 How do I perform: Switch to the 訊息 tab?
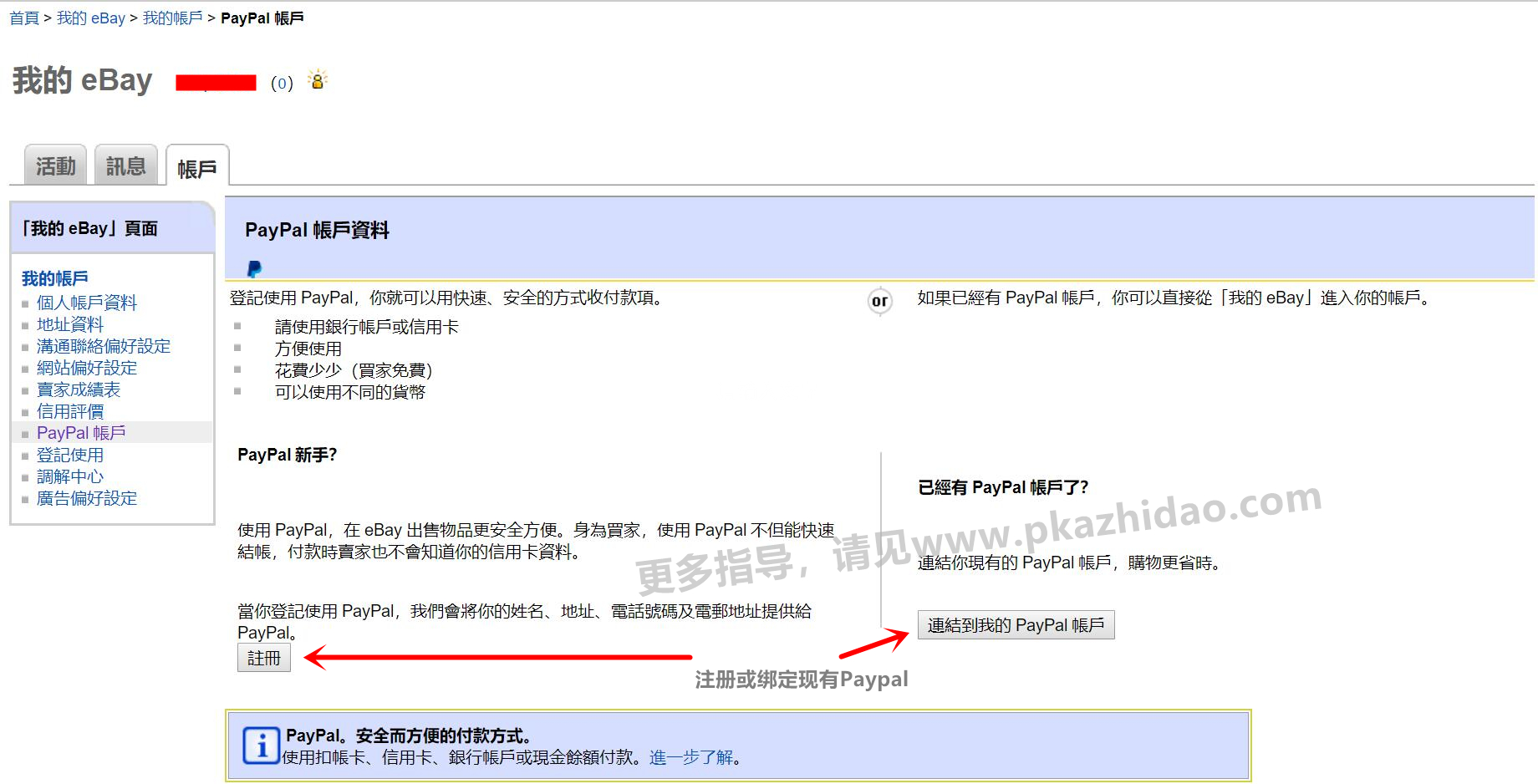tap(125, 165)
